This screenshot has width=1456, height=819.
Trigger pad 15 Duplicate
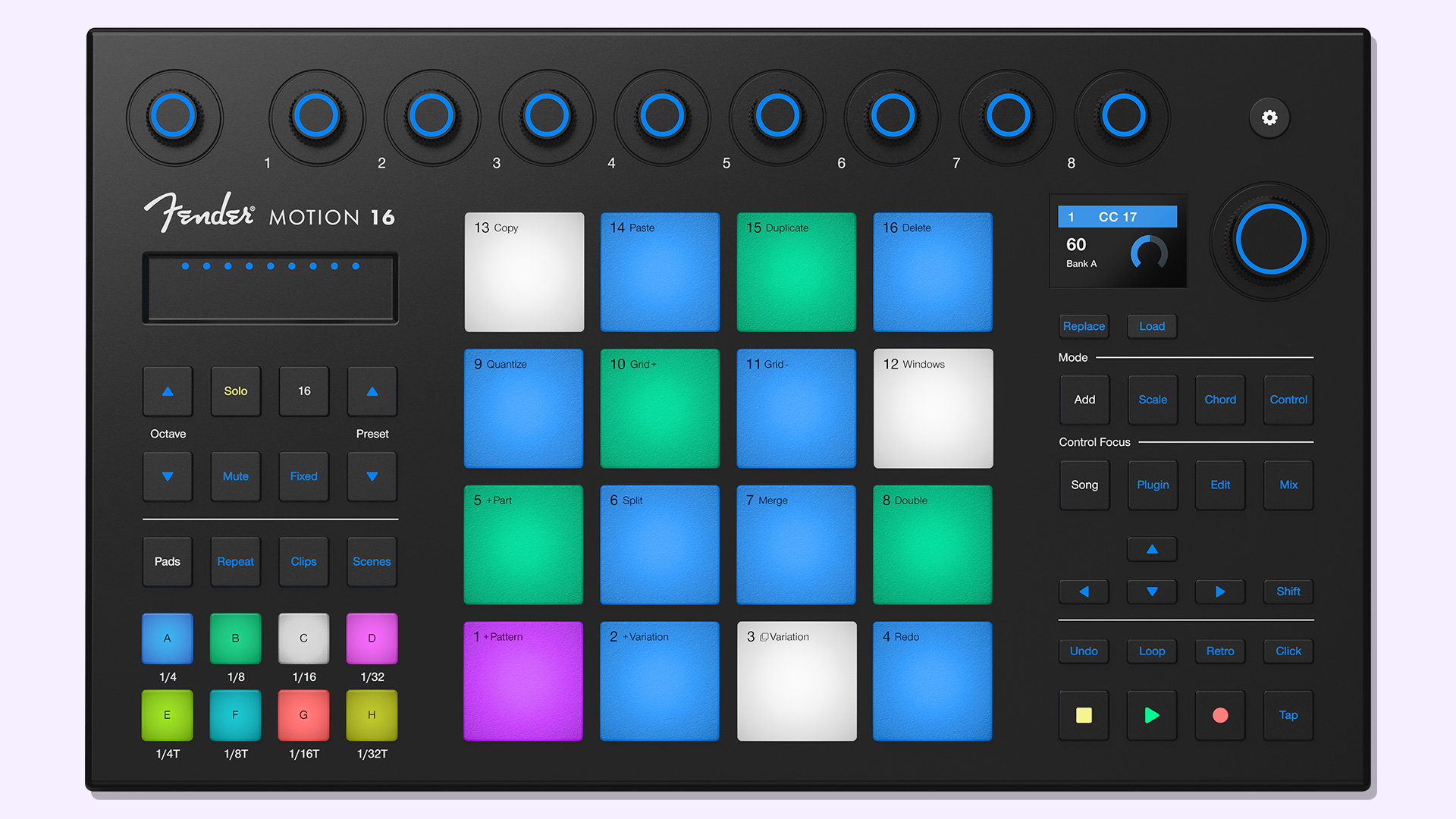(x=796, y=272)
